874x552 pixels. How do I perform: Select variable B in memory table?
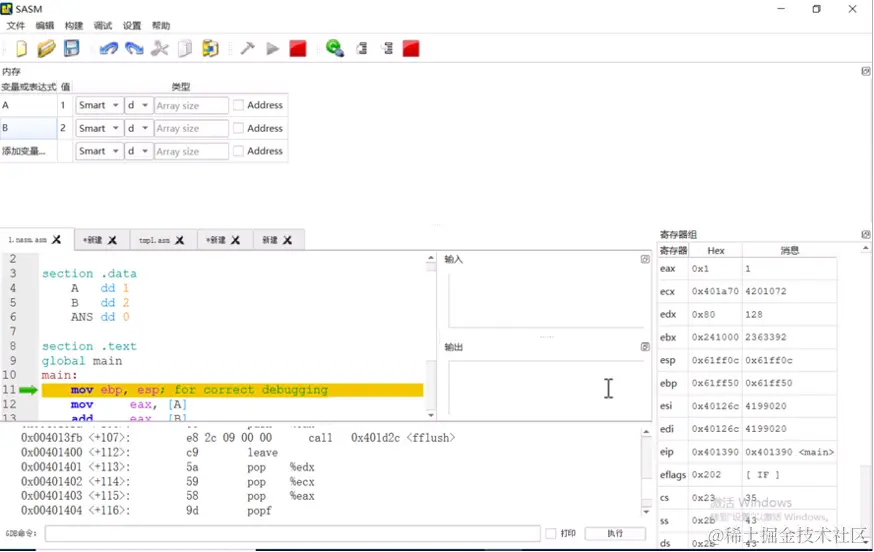pos(28,128)
